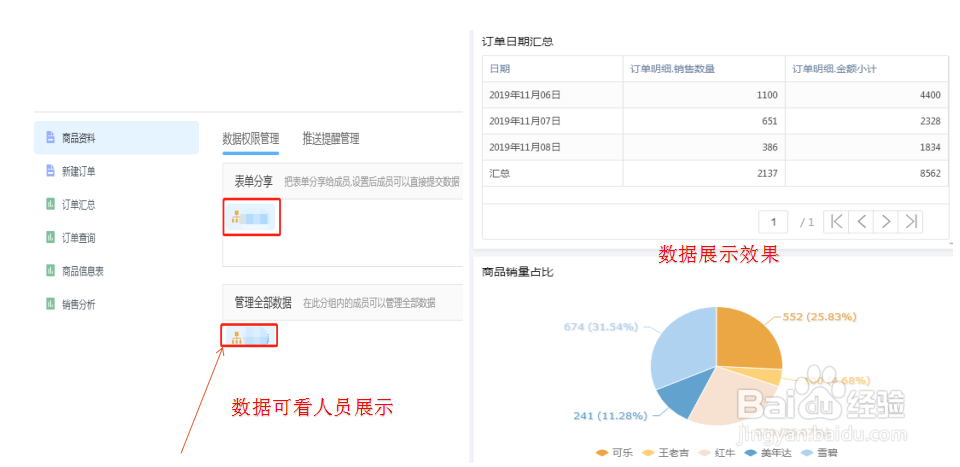Go to previous page of table
Screen dimensions: 960x467
861,222
